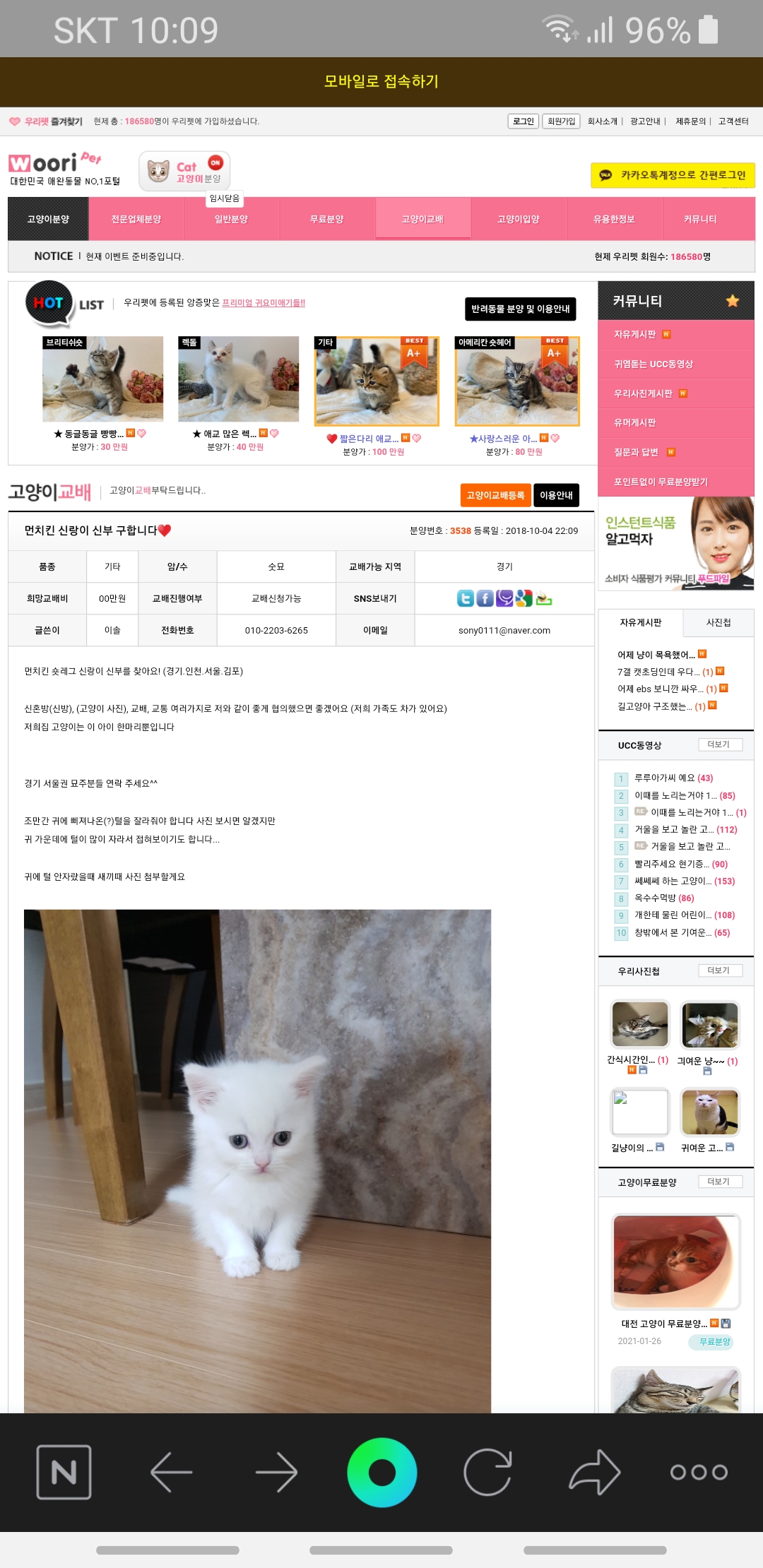The width and height of the screenshot is (763, 1568).
Task: Open the 브리티쉬숏 kitten thumbnail
Action: click(x=102, y=379)
